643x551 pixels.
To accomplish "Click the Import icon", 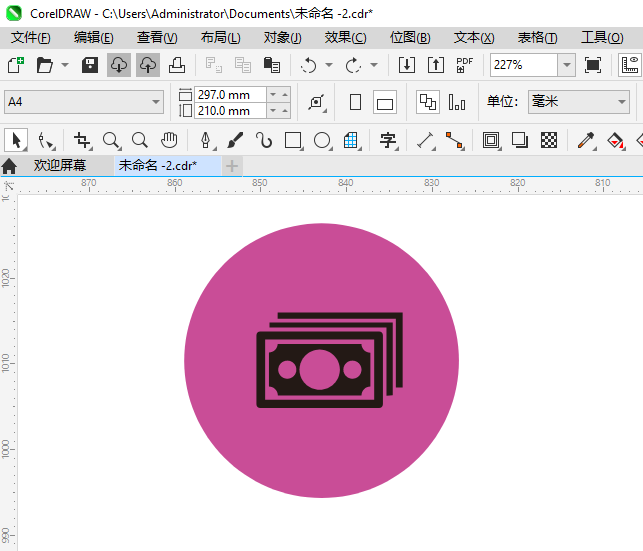I will pyautogui.click(x=407, y=65).
